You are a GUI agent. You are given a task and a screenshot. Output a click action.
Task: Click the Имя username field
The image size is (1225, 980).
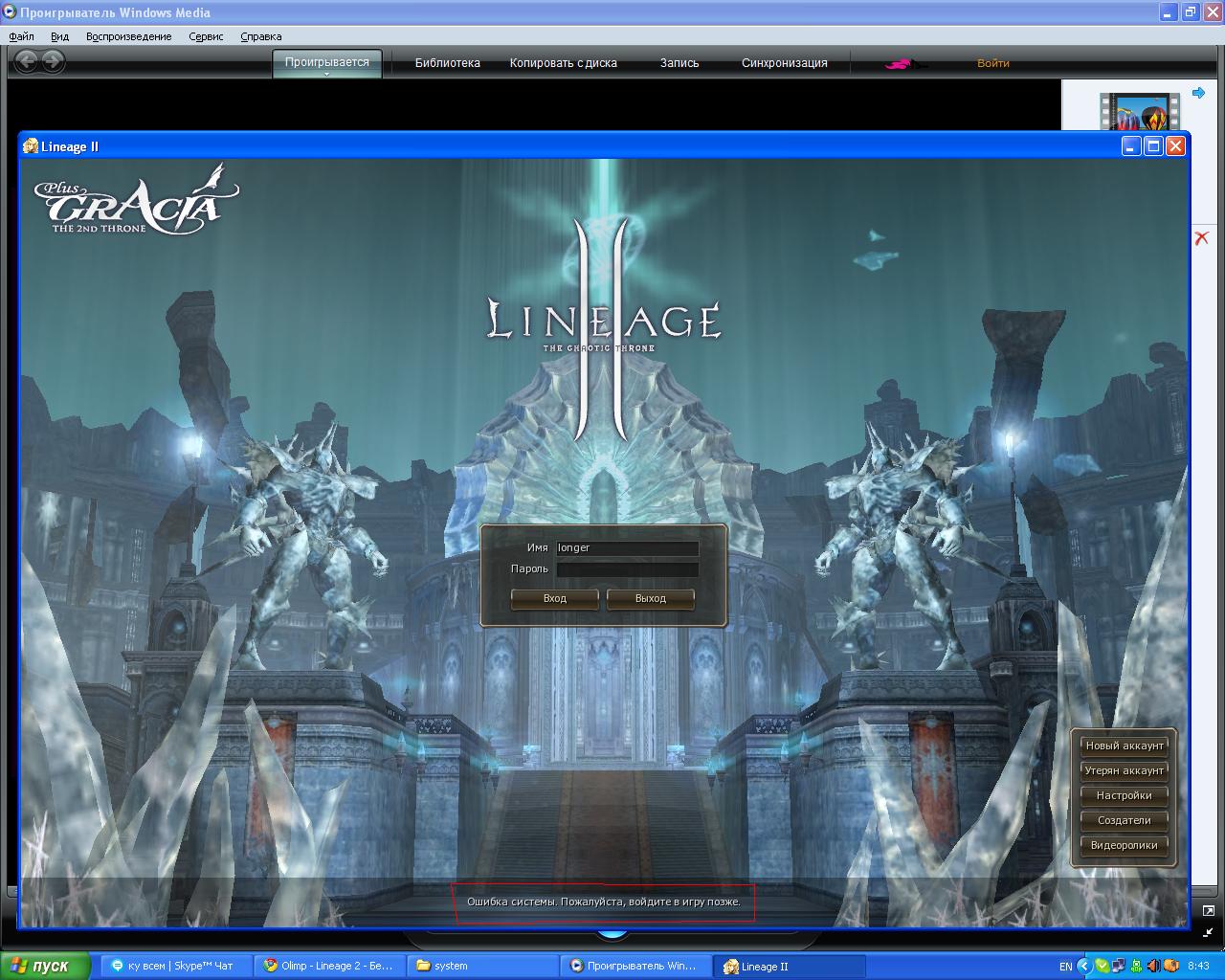[627, 548]
